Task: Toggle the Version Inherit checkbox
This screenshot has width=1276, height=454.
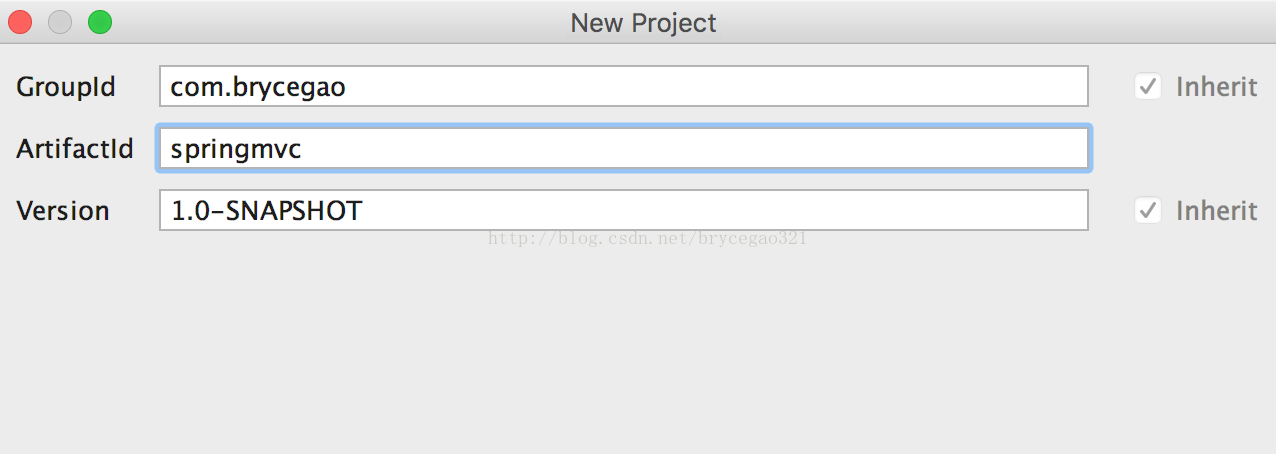Action: [1148, 210]
